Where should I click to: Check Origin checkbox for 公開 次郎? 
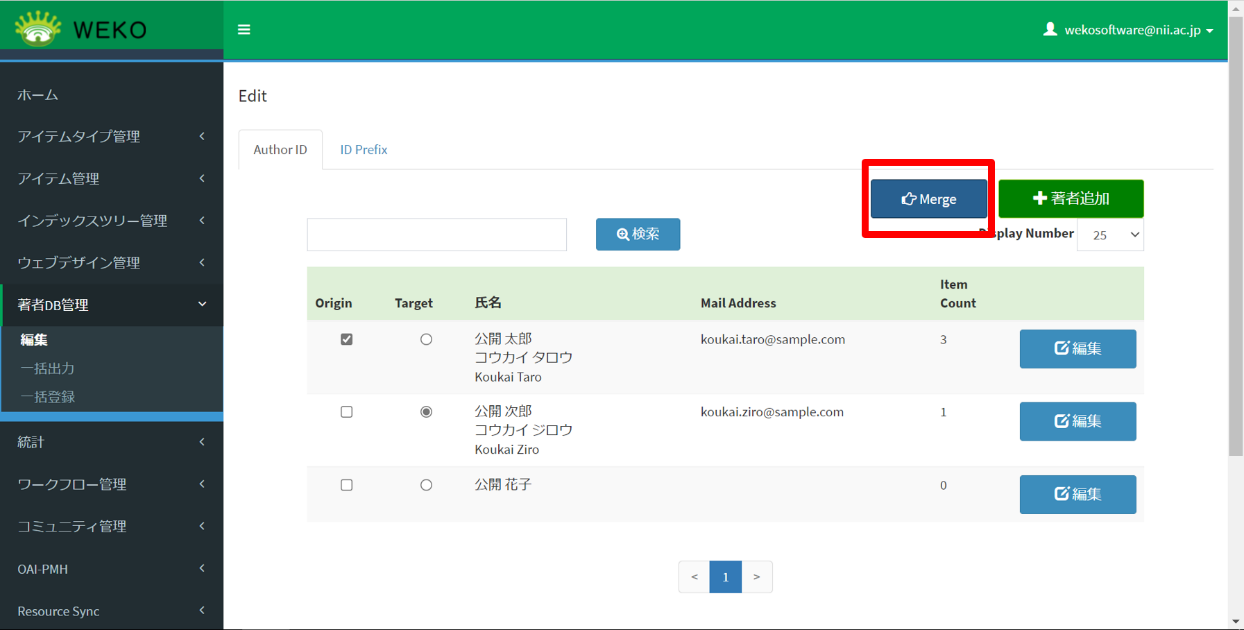347,412
